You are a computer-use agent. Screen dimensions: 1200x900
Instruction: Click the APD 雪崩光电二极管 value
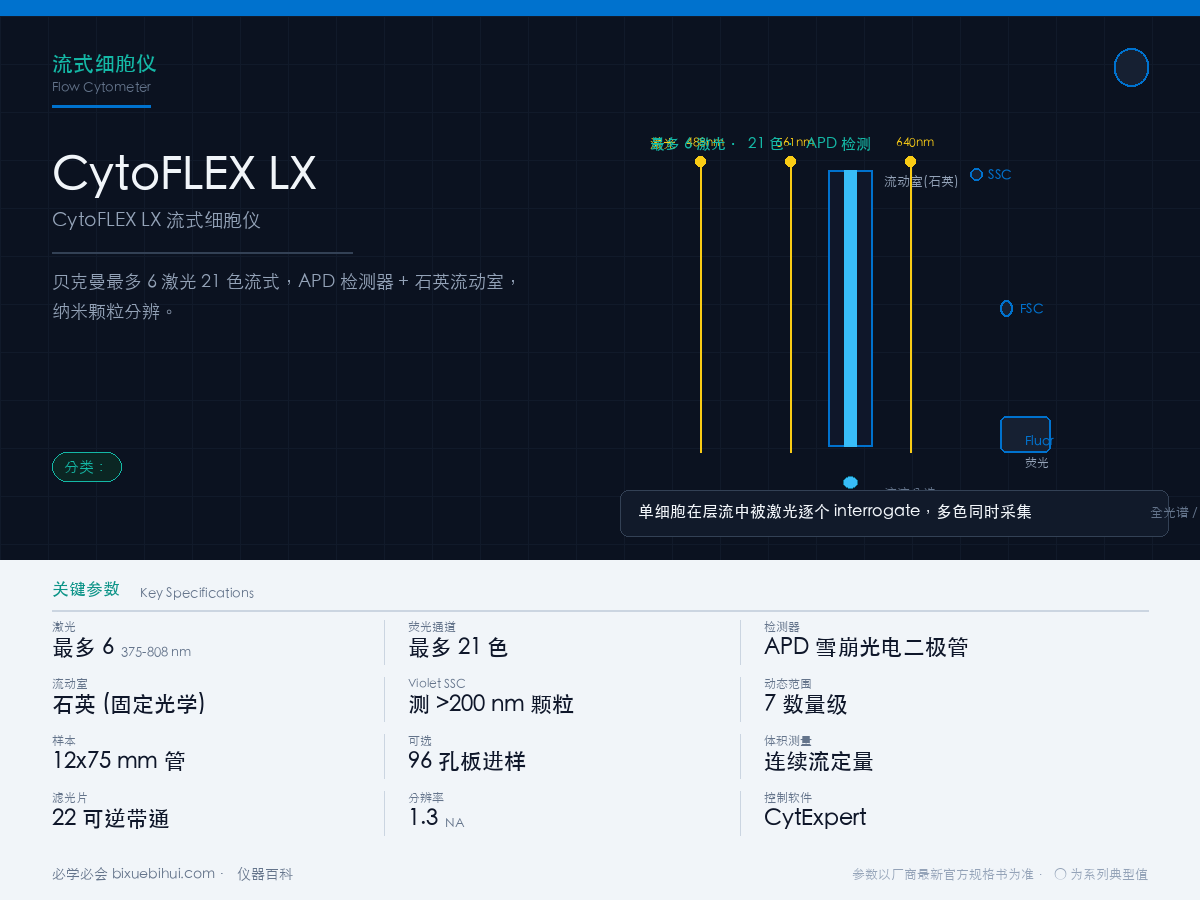tap(866, 647)
